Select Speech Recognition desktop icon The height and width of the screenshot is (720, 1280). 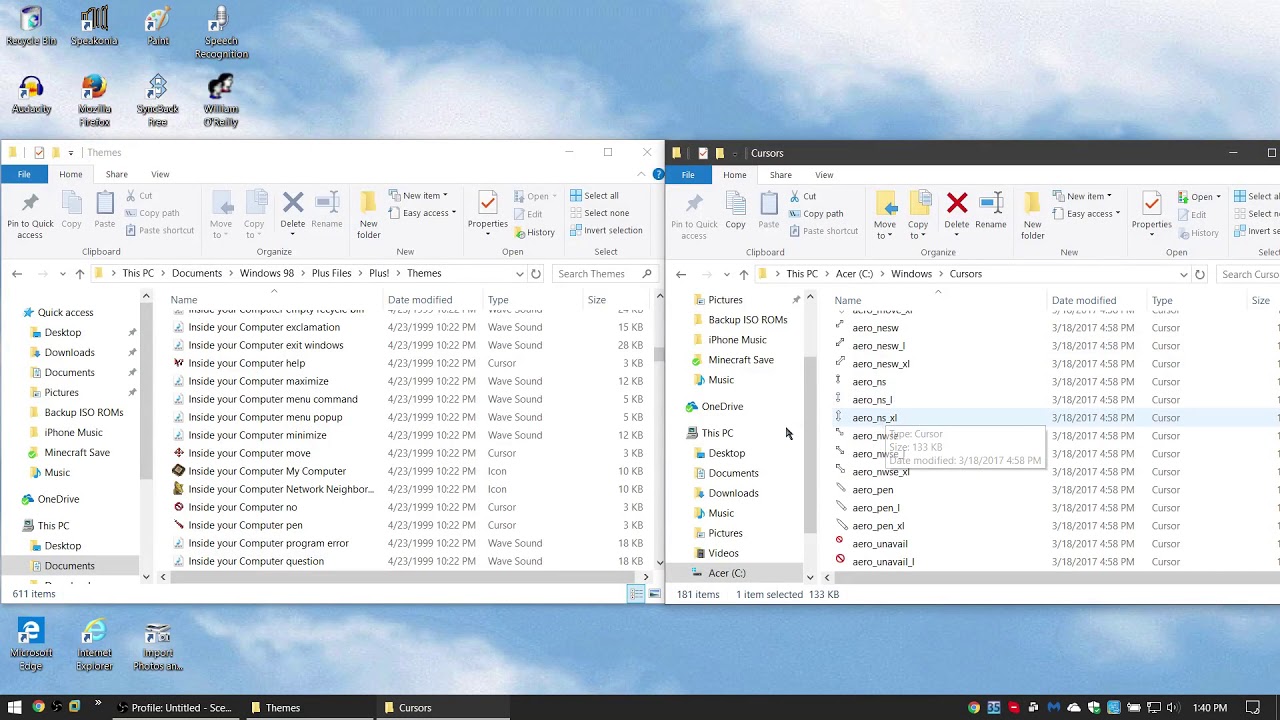(221, 33)
